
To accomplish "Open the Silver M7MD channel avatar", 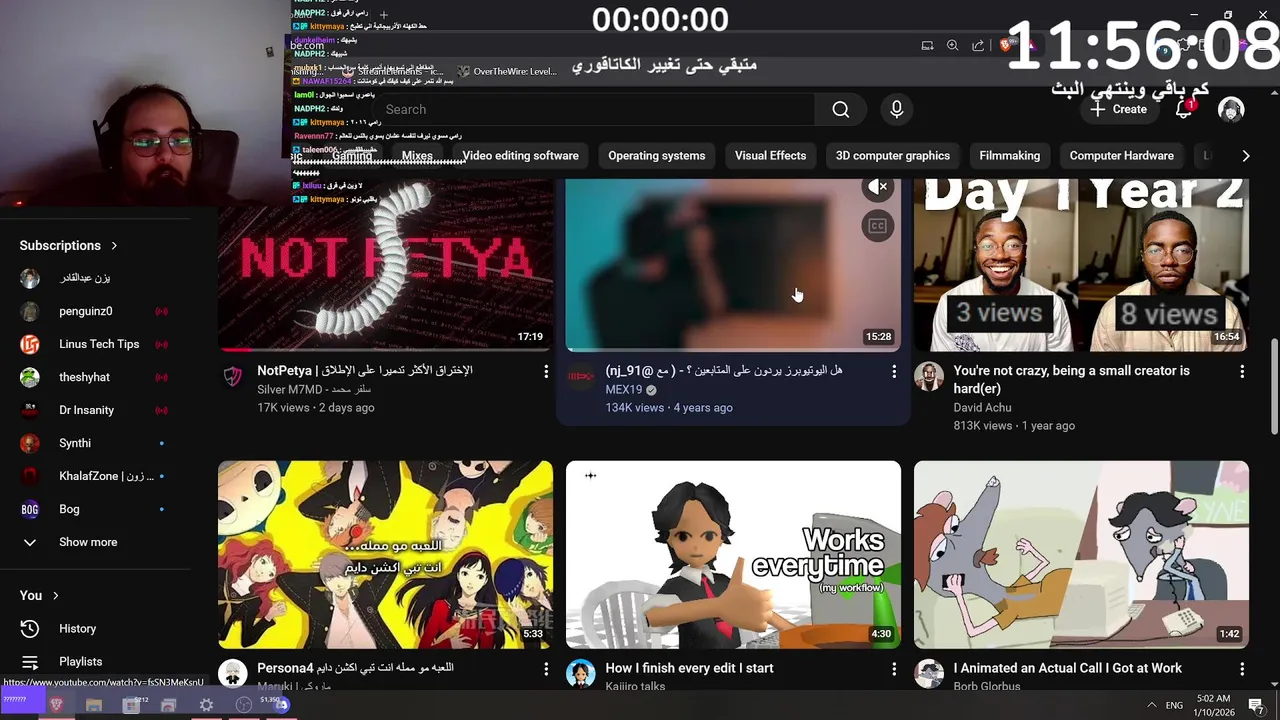I will pos(233,377).
